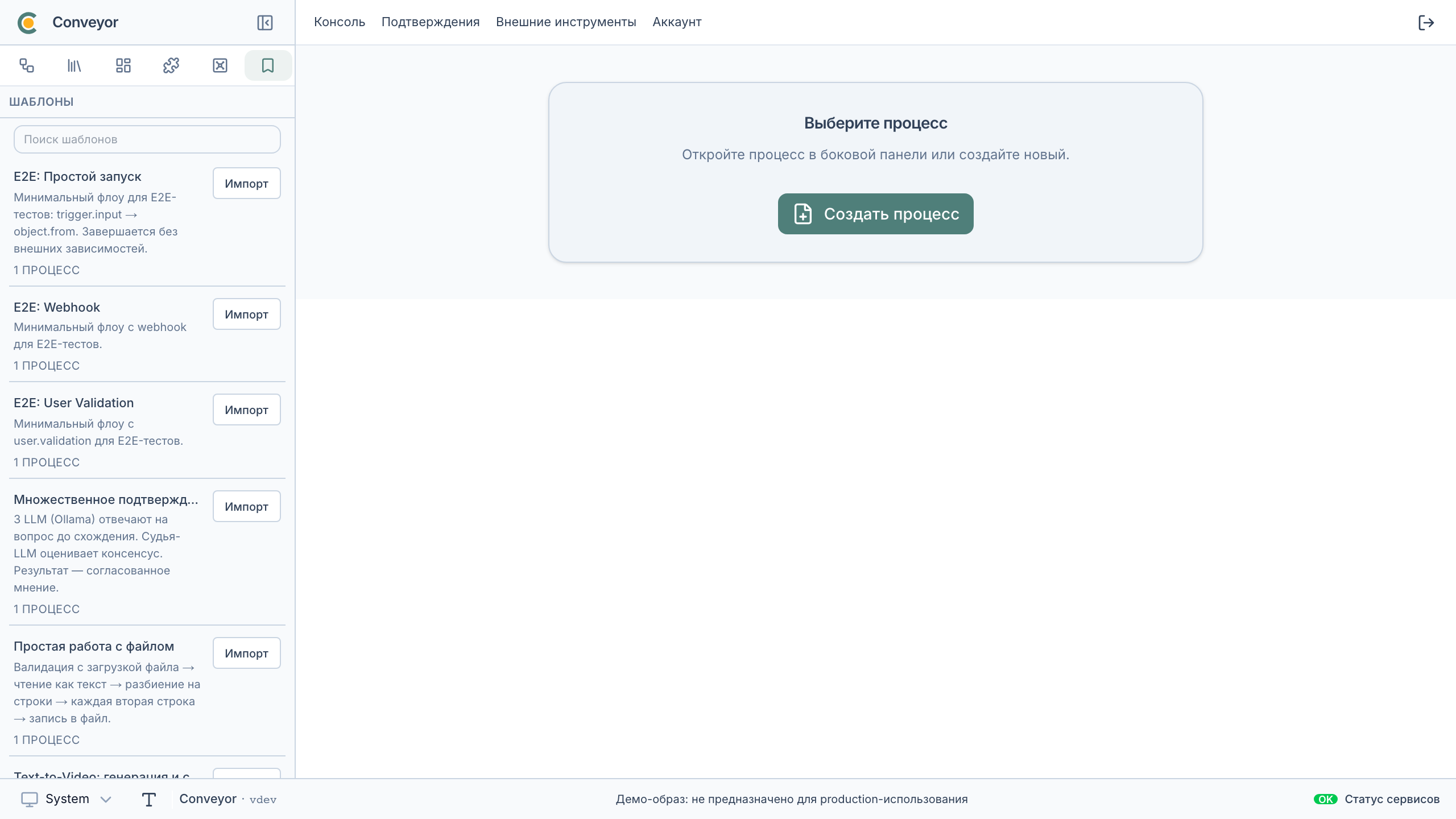Click the Откройте процесс hint text
Viewport: 1456px width, 819px height.
[875, 155]
